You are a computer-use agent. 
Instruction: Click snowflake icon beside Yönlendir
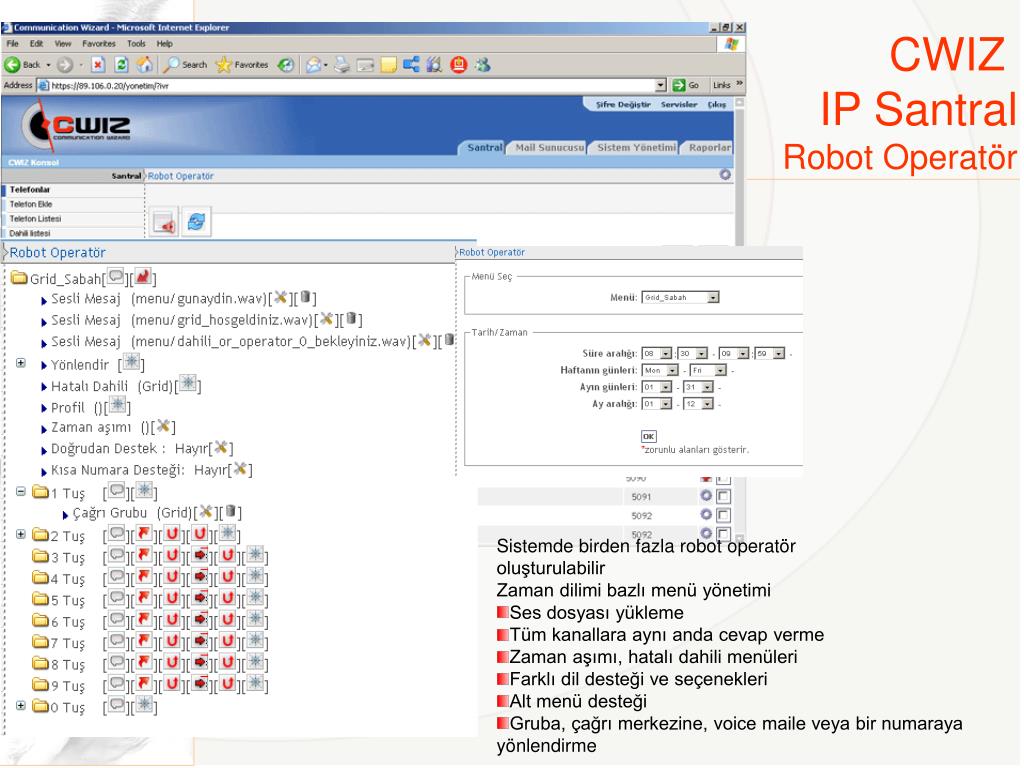coord(131,362)
